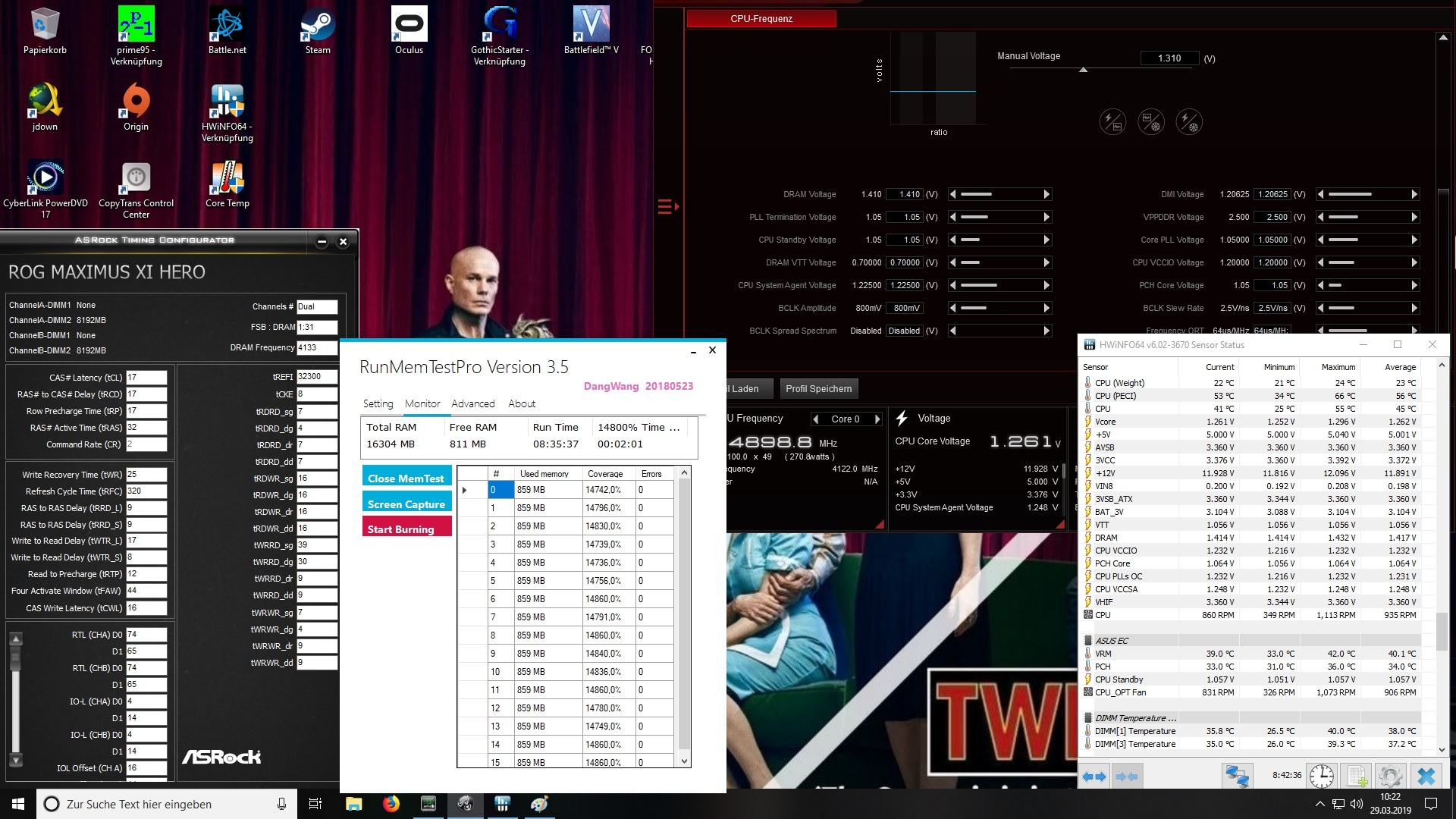Open Firefox from the taskbar

[x=391, y=804]
